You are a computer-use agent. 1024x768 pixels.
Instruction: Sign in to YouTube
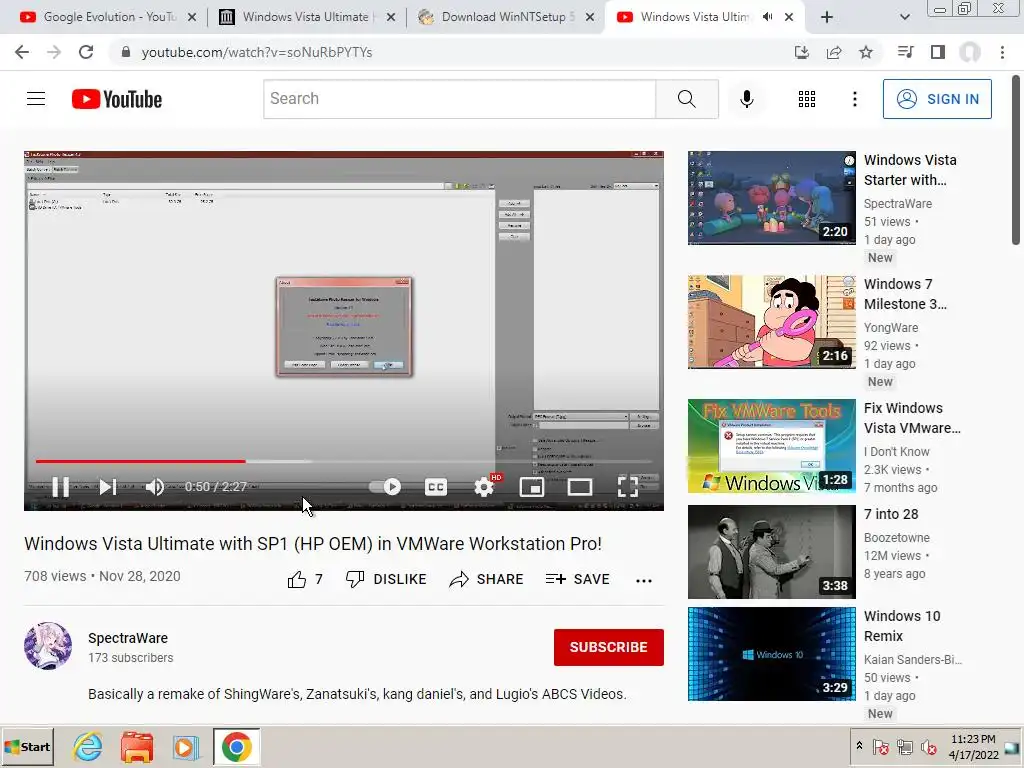(x=937, y=99)
